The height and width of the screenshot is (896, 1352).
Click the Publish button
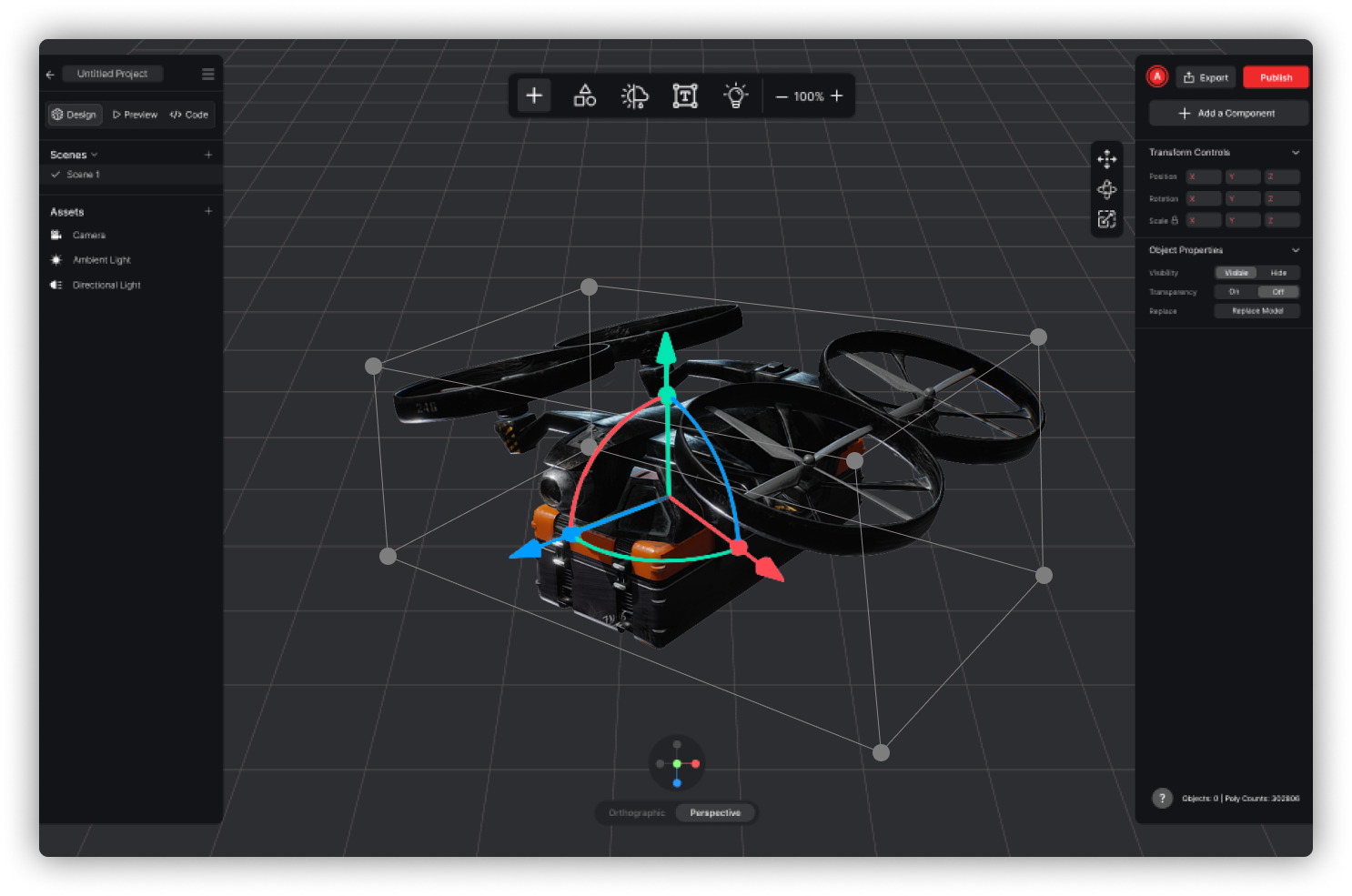[1275, 77]
